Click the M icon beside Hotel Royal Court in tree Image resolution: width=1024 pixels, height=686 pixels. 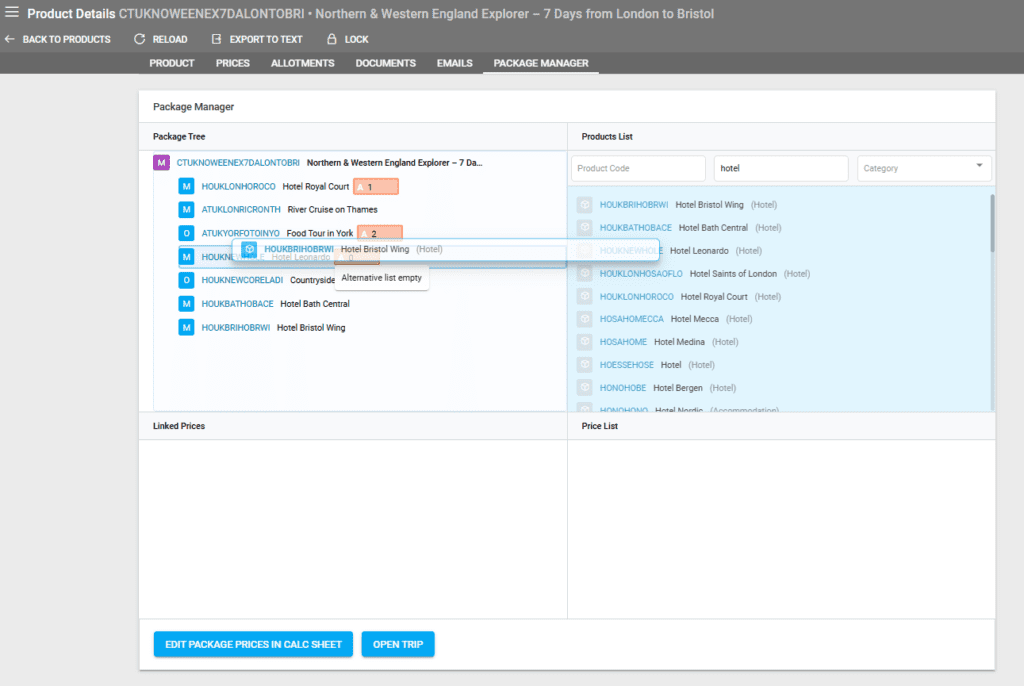186,186
